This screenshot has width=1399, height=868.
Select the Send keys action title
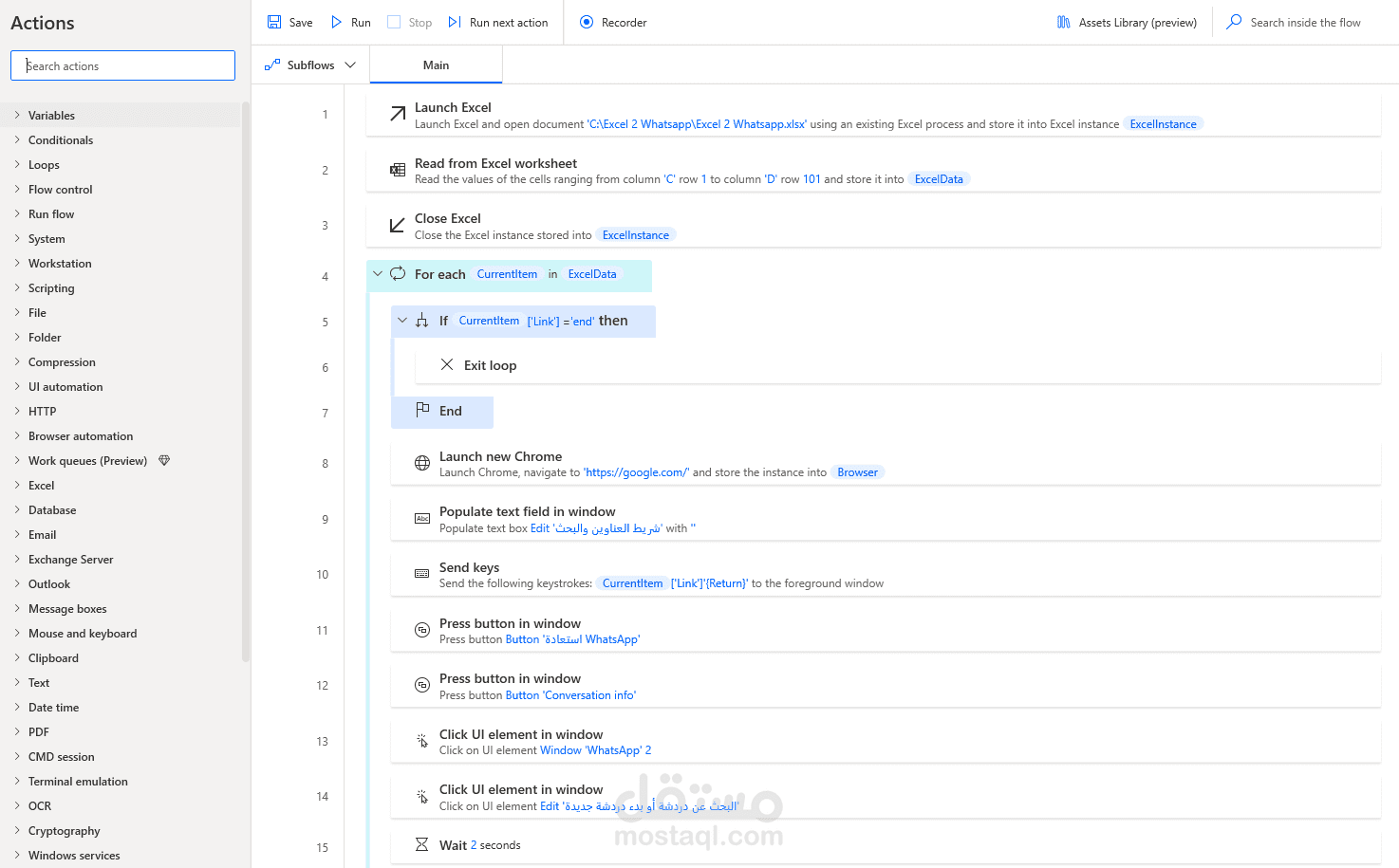coord(469,567)
